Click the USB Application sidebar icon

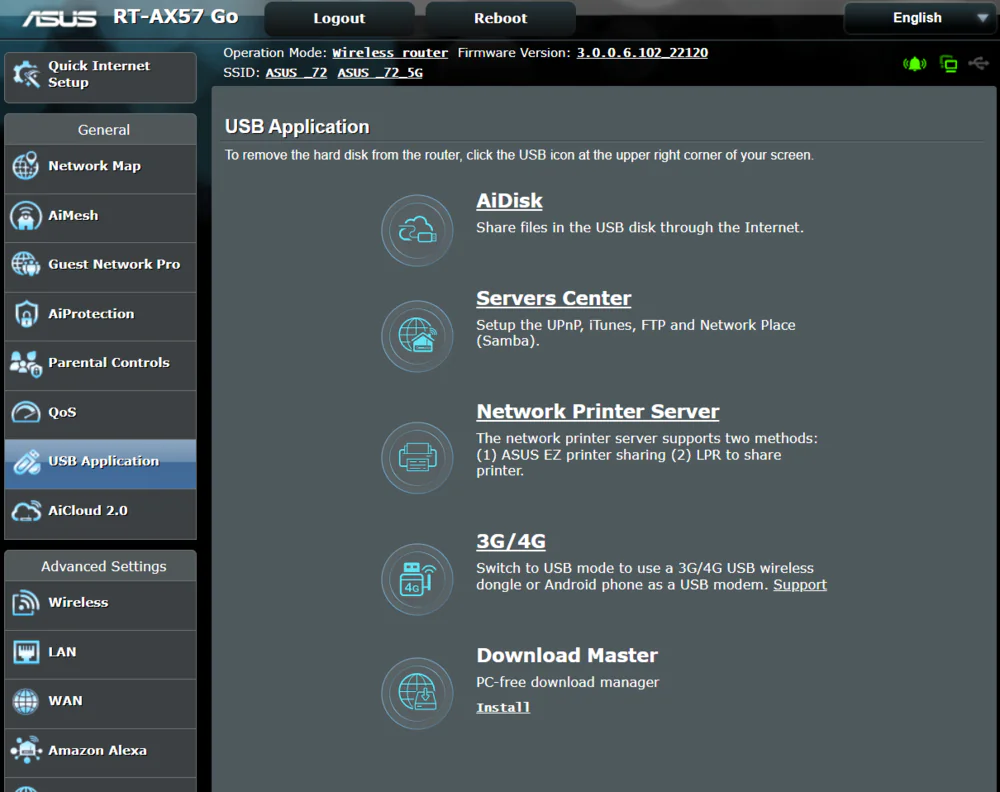coord(27,462)
